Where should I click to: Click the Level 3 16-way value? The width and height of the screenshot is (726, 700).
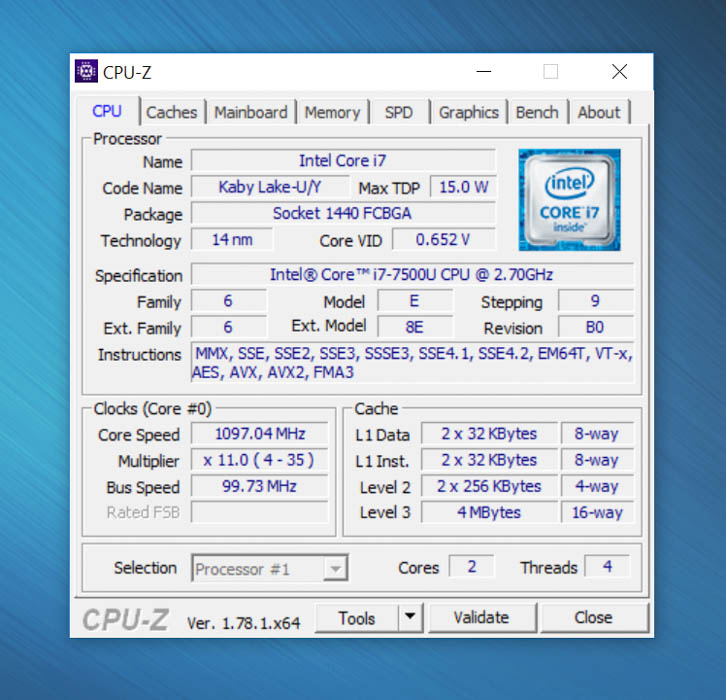pyautogui.click(x=597, y=512)
